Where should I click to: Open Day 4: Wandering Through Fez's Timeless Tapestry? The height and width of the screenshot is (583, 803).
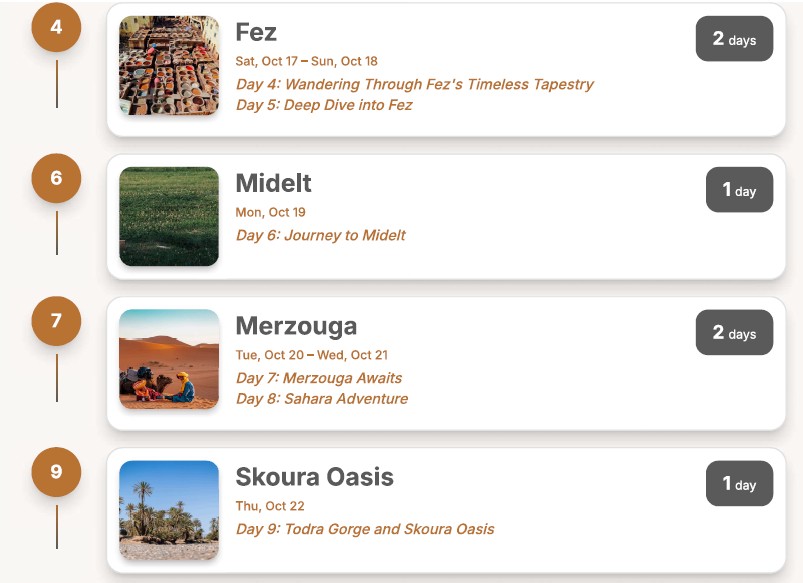[414, 84]
